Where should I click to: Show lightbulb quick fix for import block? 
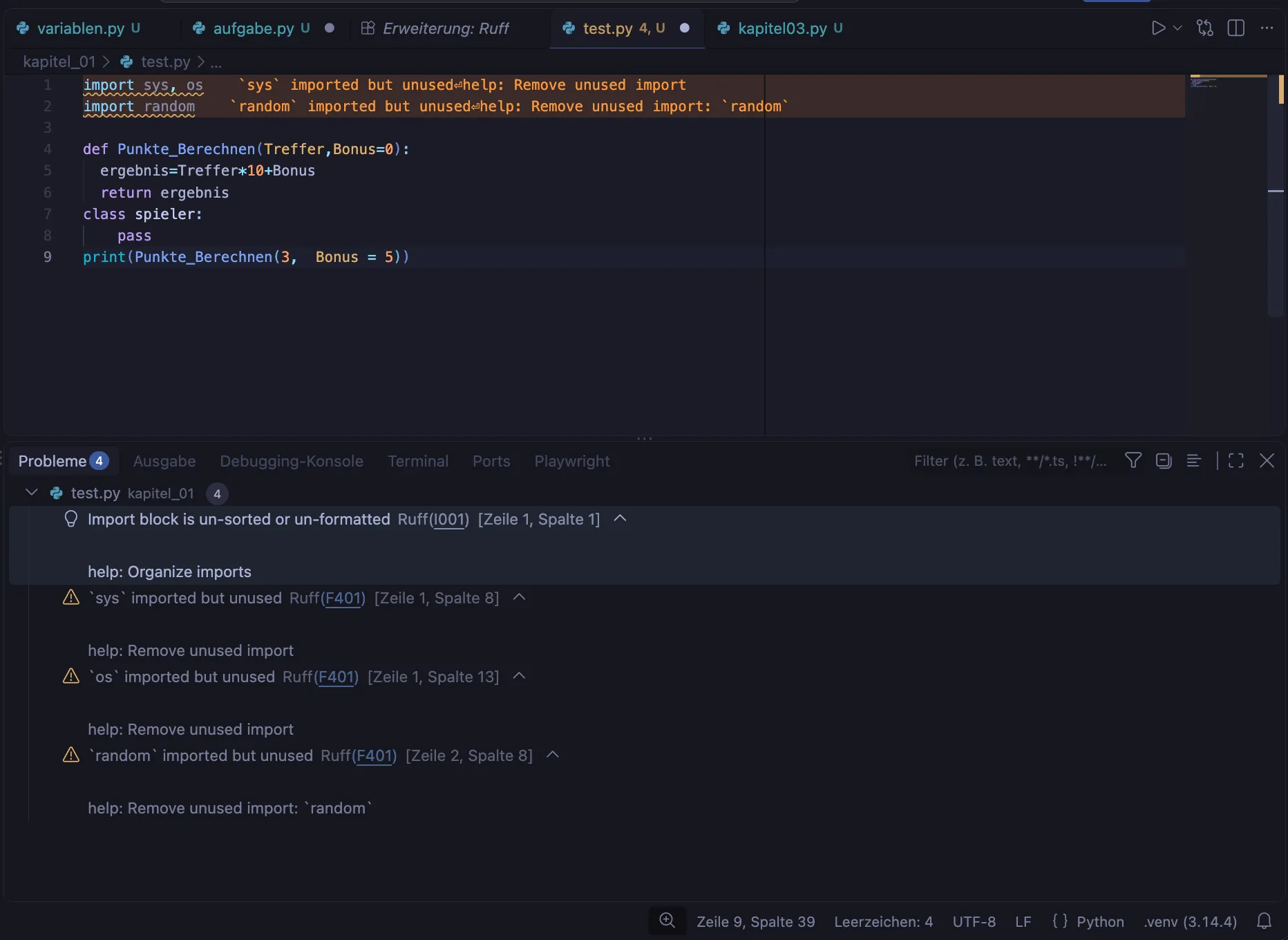70,518
